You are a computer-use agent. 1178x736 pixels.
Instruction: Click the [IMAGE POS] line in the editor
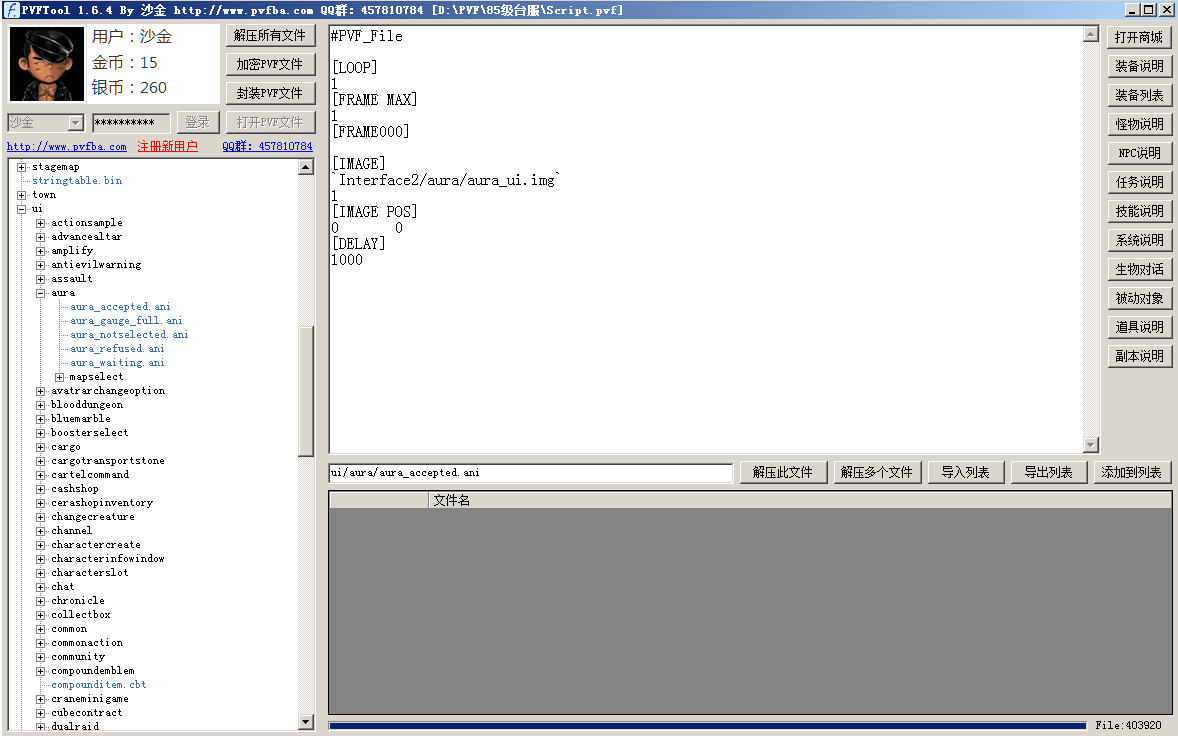pos(375,212)
